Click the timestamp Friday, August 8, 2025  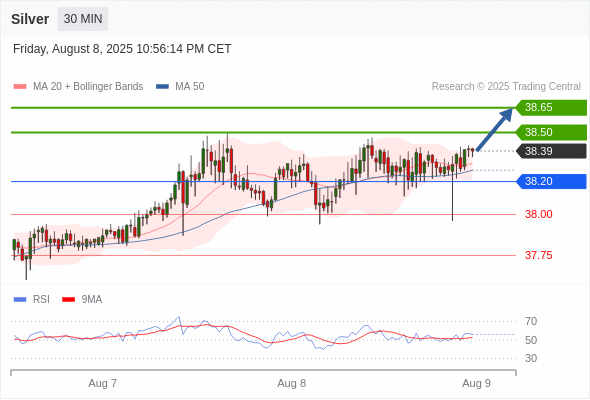point(122,49)
